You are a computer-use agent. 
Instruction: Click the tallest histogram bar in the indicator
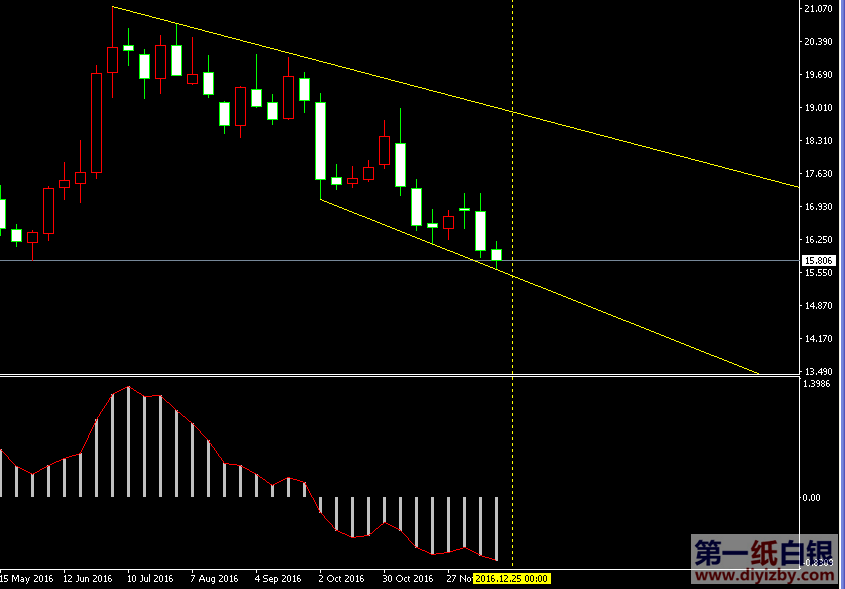click(128, 442)
